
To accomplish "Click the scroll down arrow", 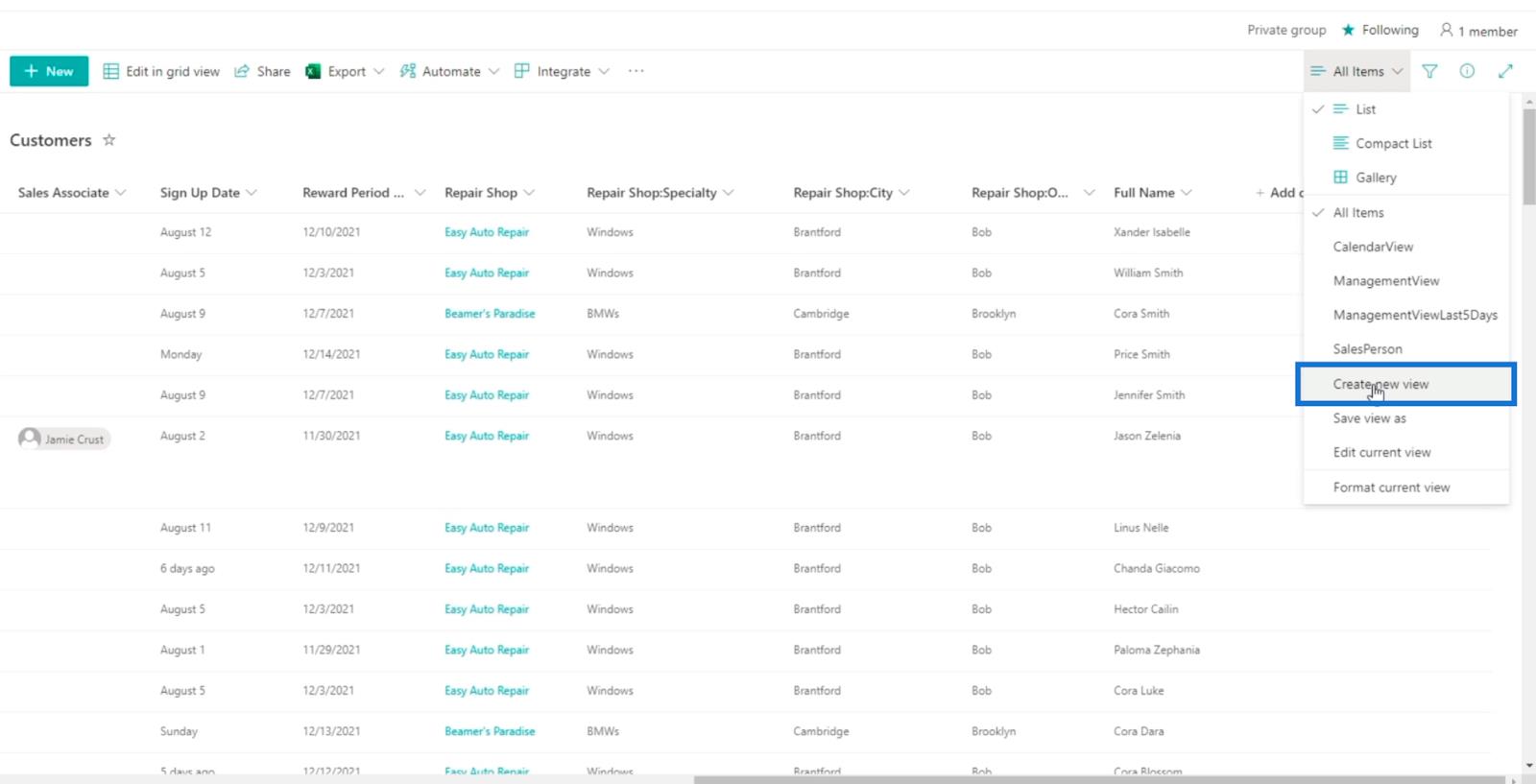I will 1529,766.
